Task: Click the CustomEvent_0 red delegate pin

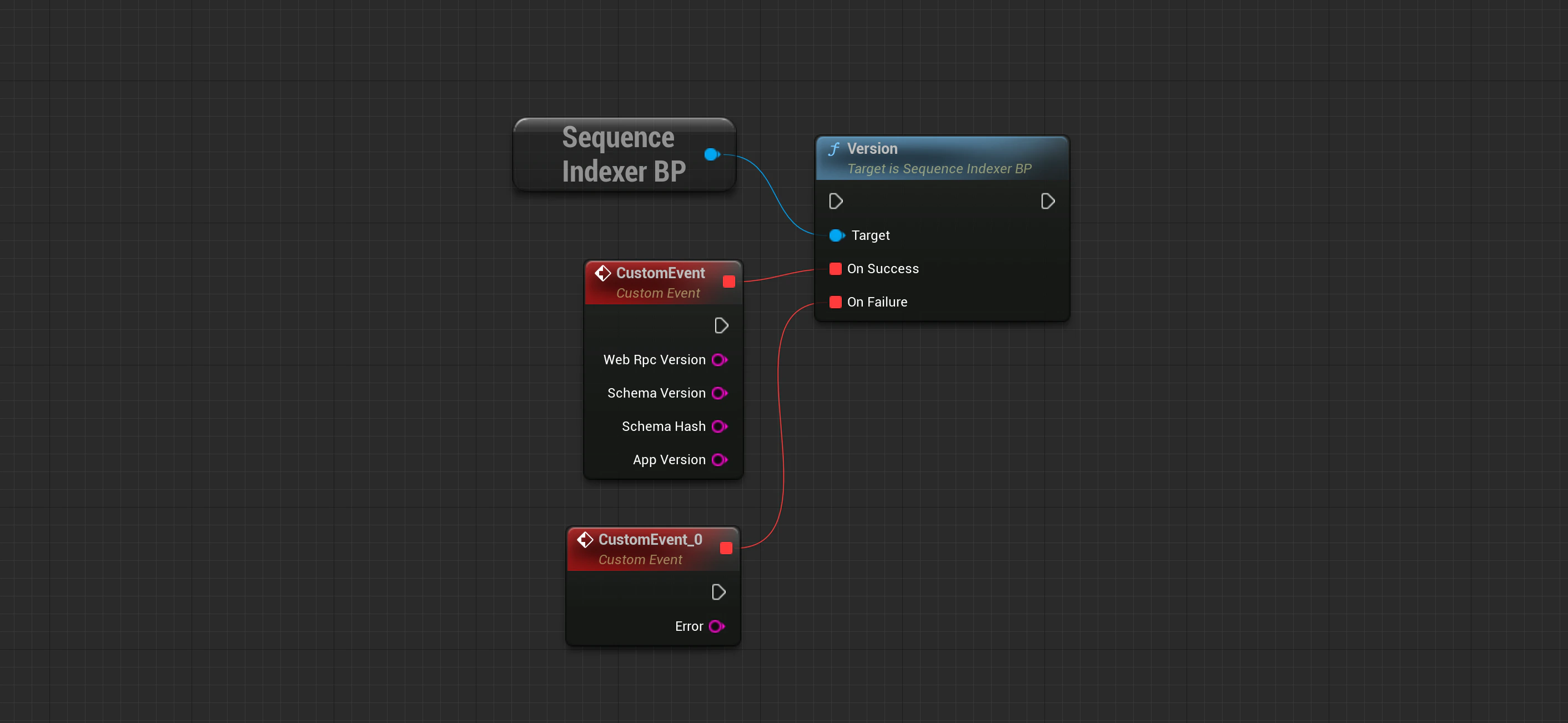Action: (726, 548)
